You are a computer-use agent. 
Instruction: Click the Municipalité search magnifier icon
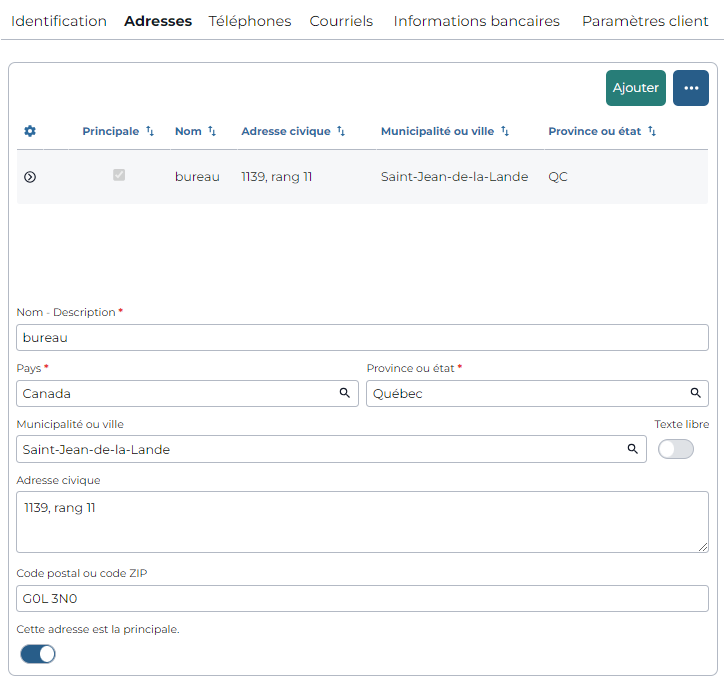(x=633, y=449)
